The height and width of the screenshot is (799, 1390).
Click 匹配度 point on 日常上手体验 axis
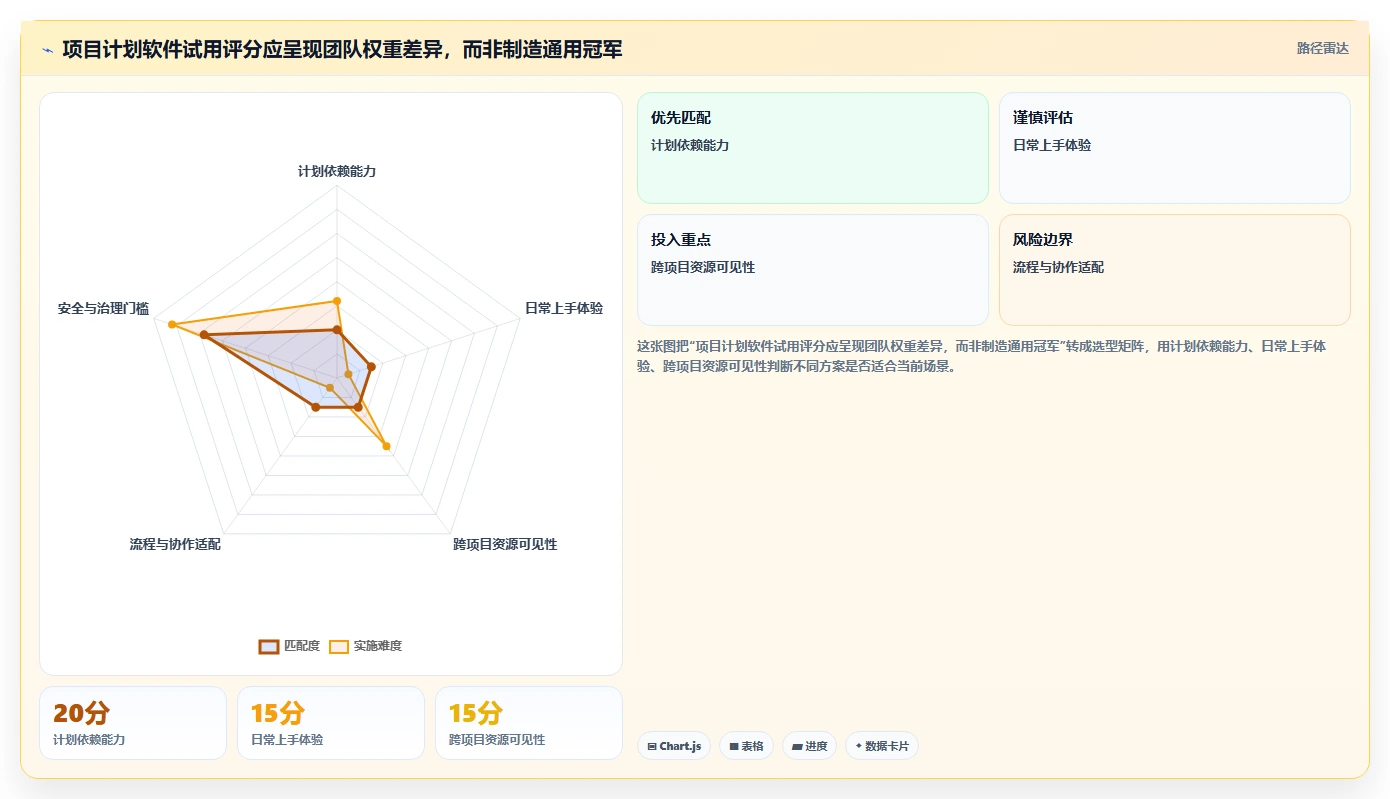pyautogui.click(x=371, y=367)
